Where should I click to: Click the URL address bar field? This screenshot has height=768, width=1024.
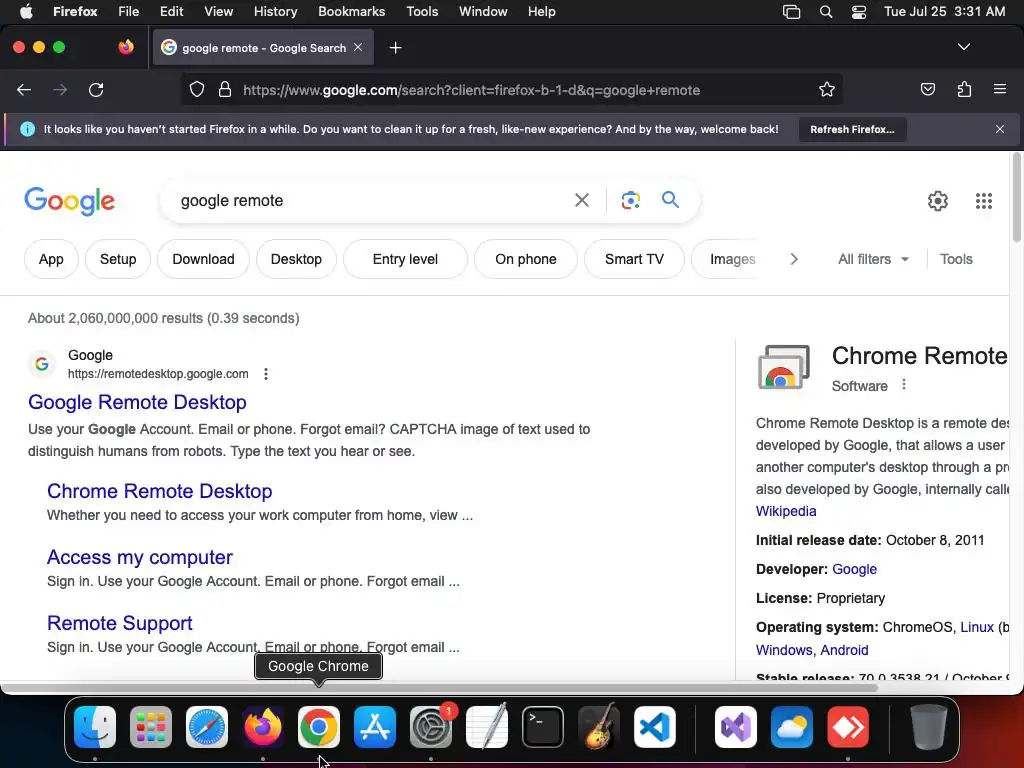(x=513, y=90)
